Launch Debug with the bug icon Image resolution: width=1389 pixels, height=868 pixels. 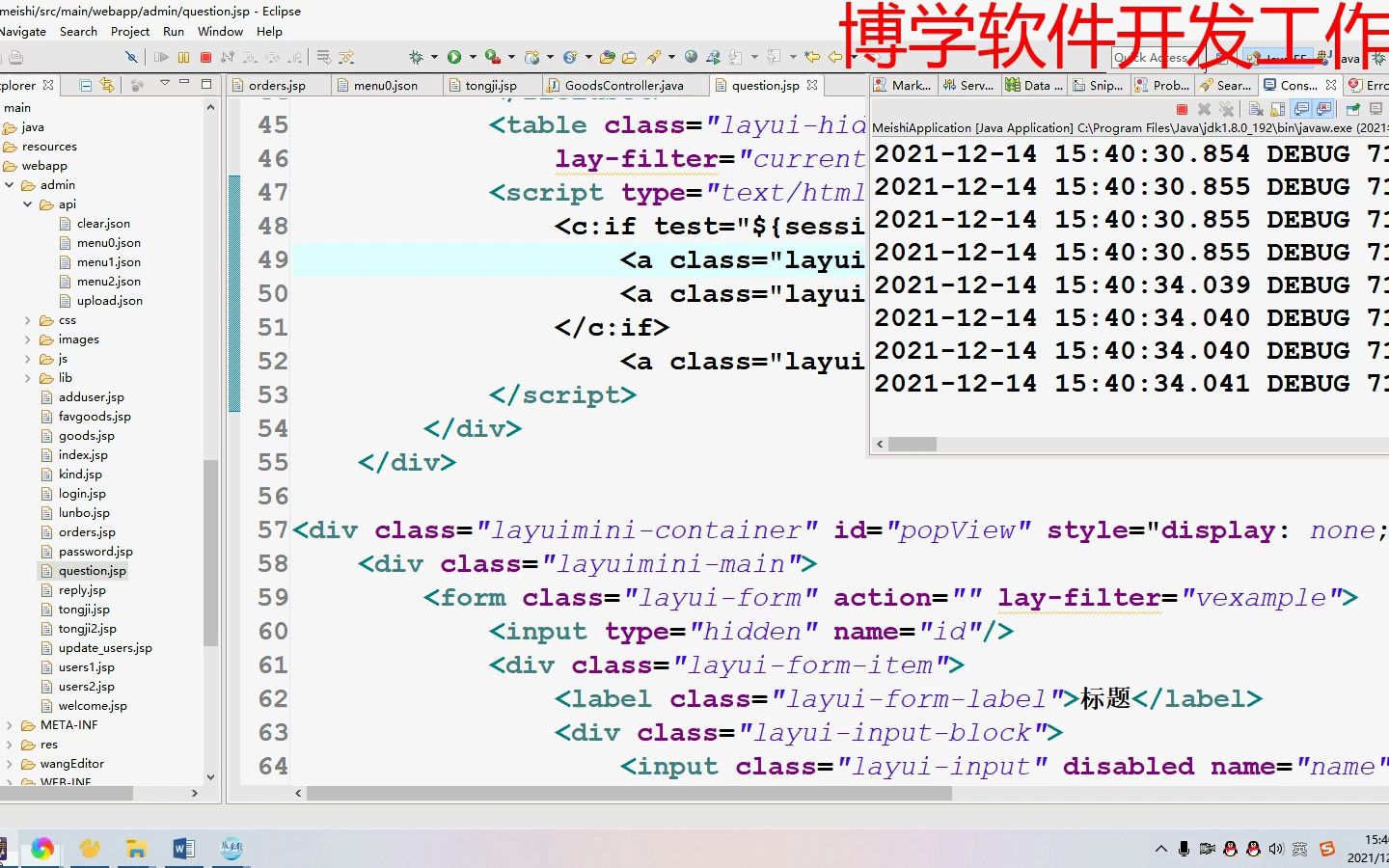(x=415, y=57)
